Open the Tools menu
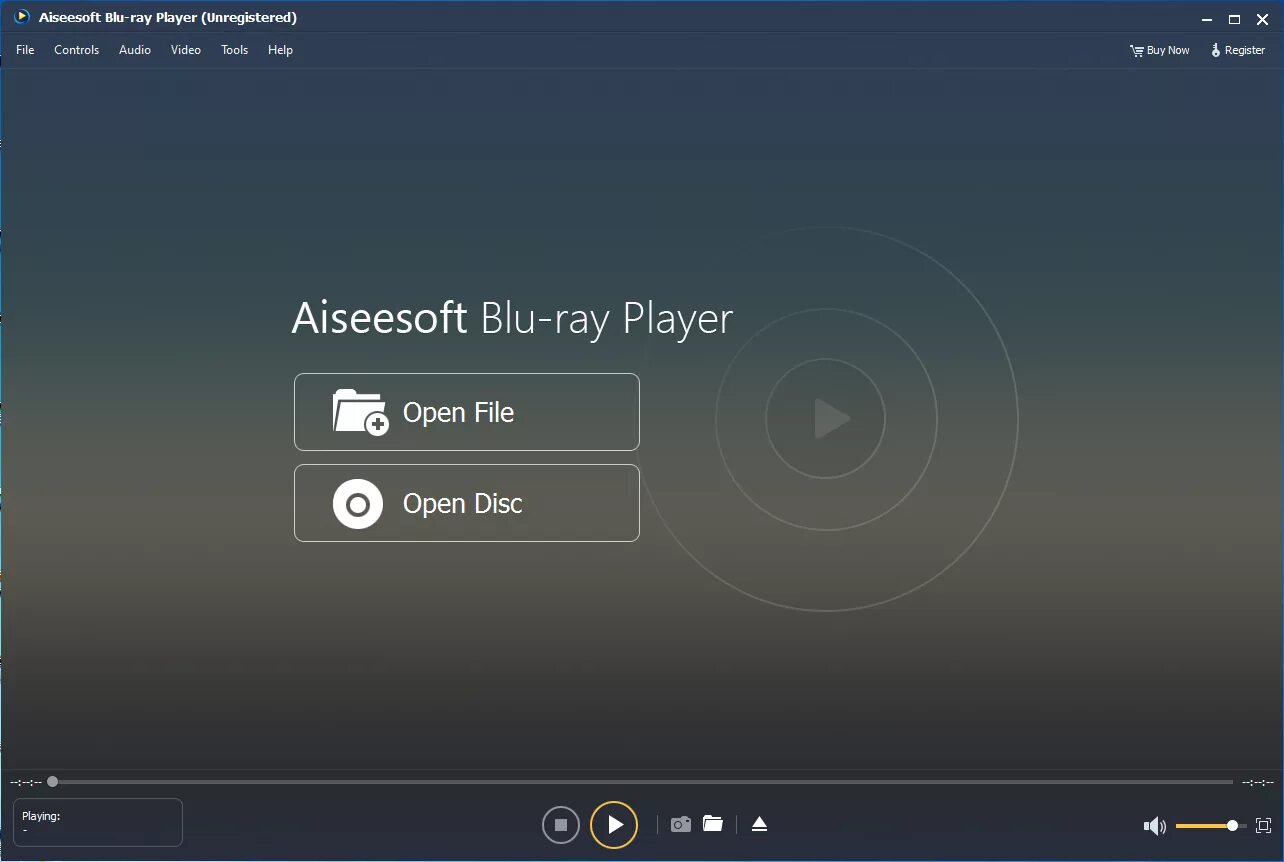This screenshot has width=1284, height=862. pyautogui.click(x=234, y=50)
